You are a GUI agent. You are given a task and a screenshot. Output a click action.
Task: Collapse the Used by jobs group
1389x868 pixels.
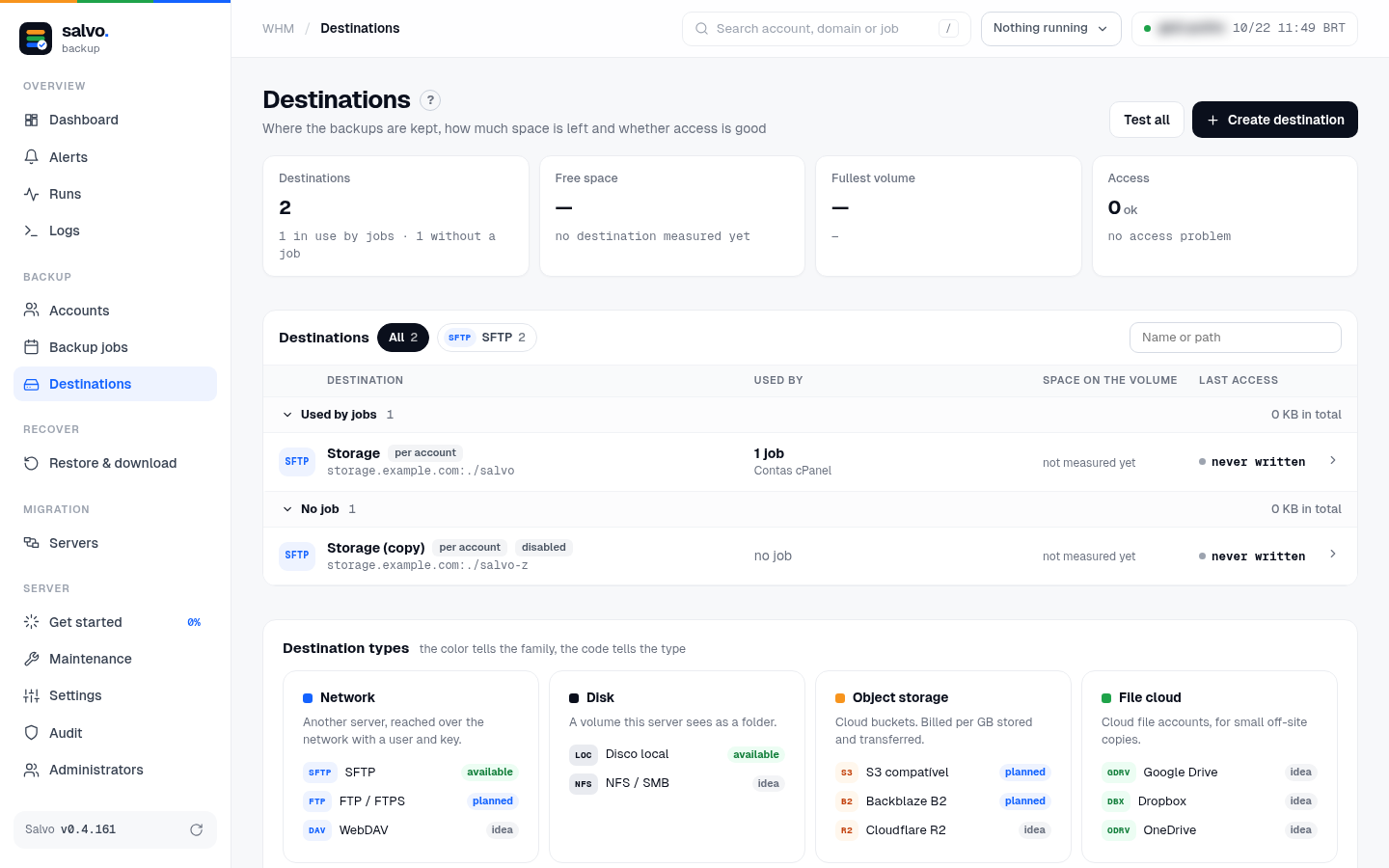(287, 415)
